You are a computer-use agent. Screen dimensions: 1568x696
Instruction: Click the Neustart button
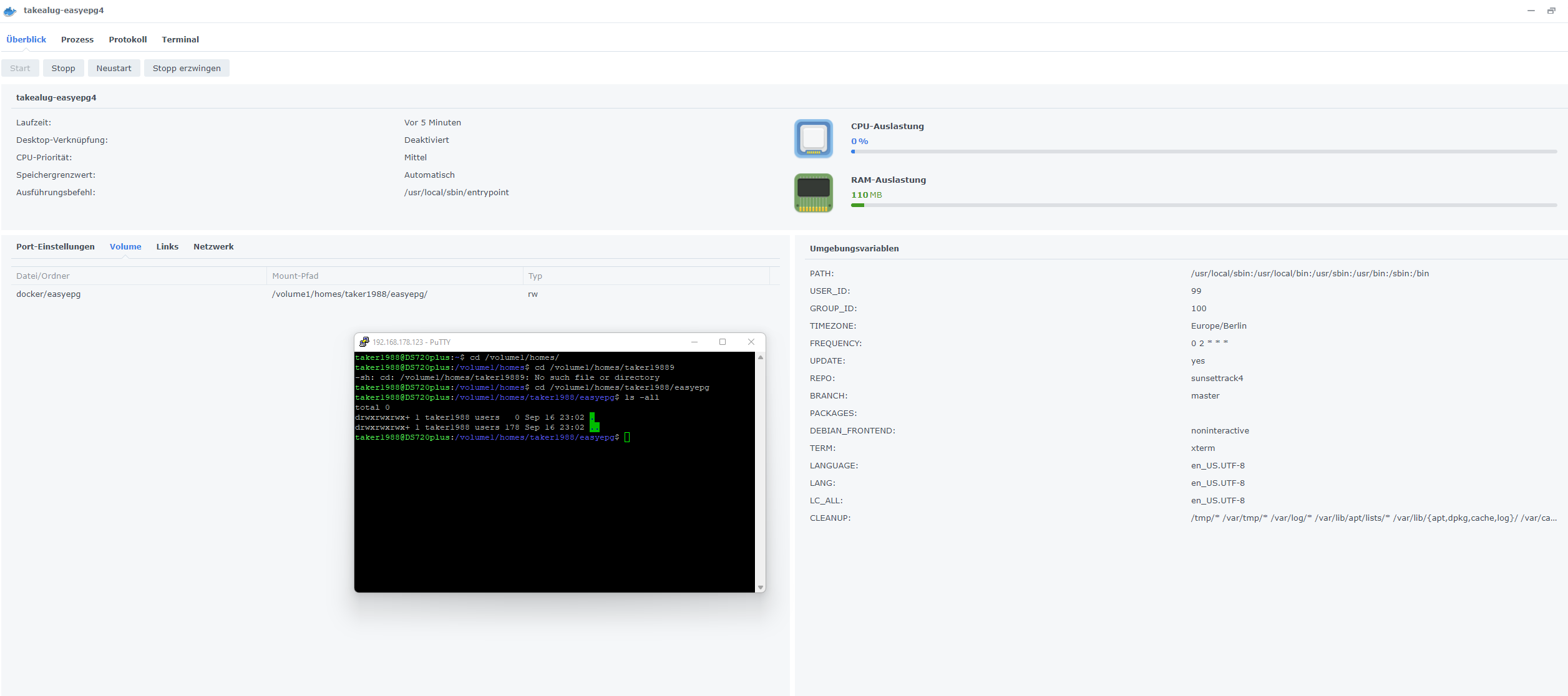114,68
